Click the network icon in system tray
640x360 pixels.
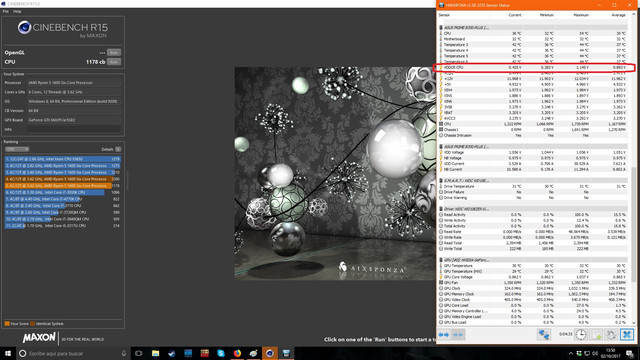tap(587, 353)
